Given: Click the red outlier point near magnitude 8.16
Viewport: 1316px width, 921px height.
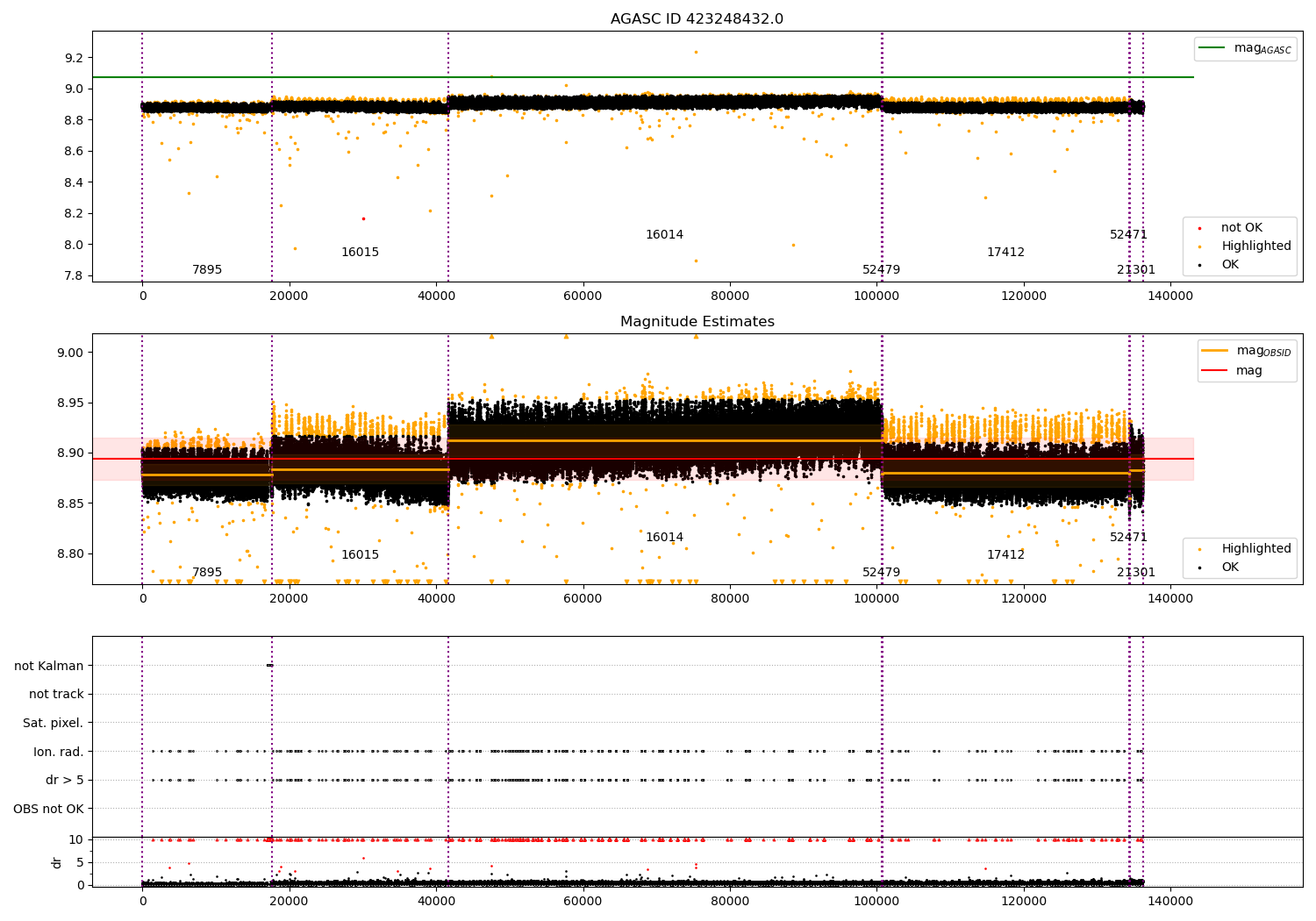Looking at the screenshot, I should [x=363, y=218].
